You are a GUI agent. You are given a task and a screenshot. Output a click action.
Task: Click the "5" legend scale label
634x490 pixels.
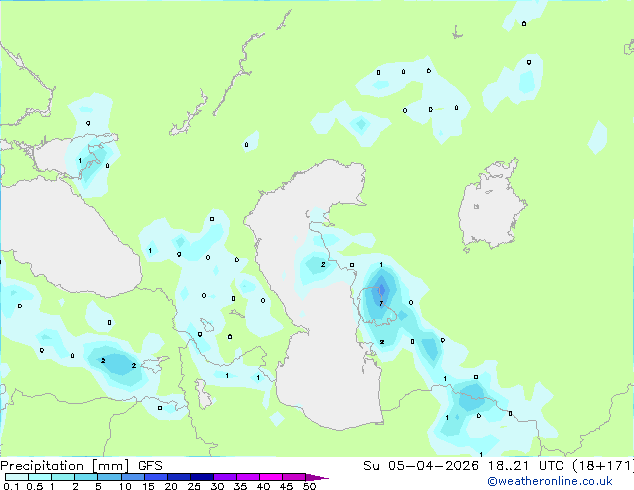tap(98, 486)
